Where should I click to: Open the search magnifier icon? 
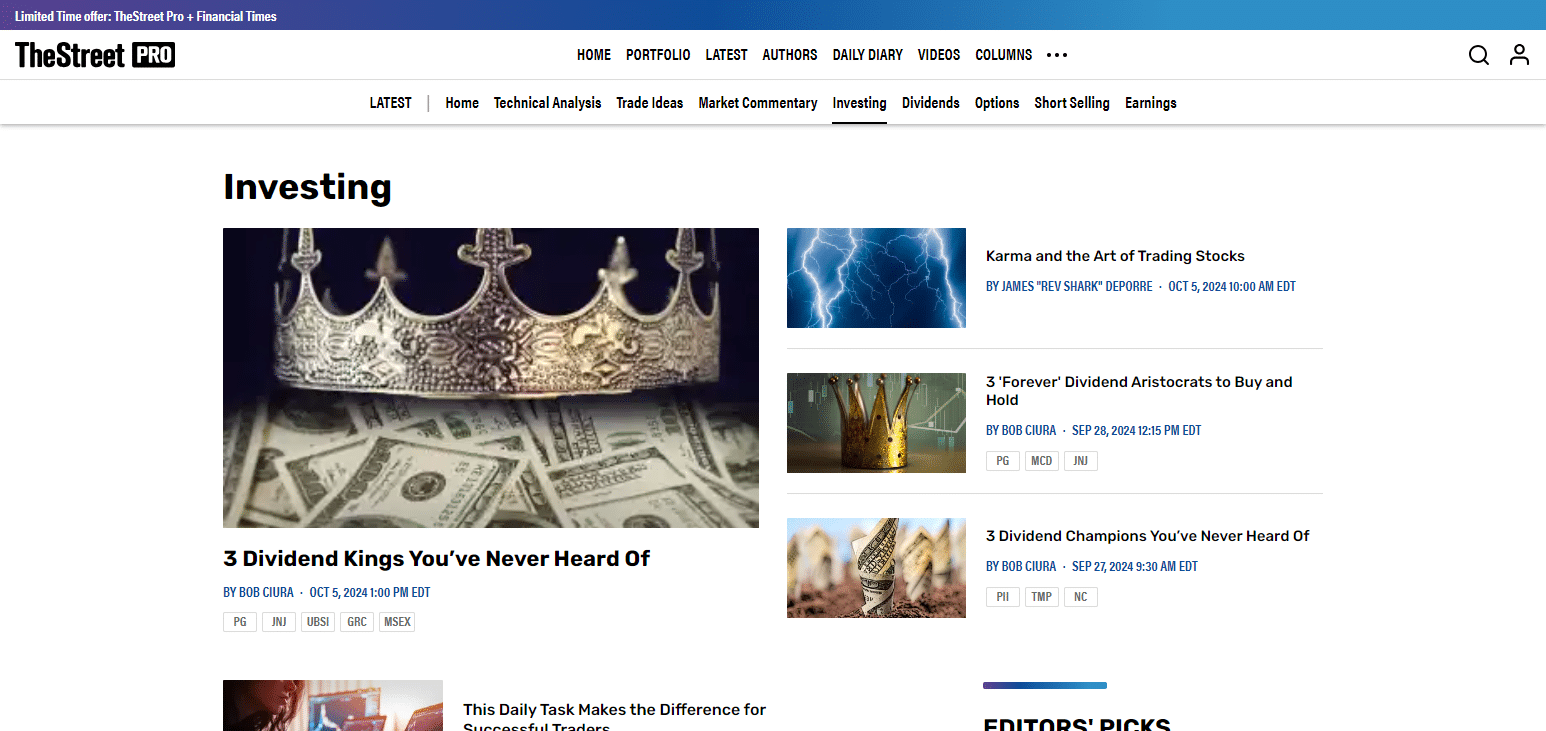click(1478, 55)
